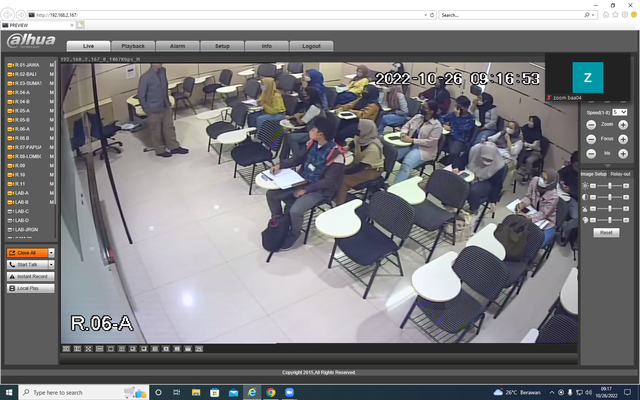Toggle the M stream type for R.09
The width and height of the screenshot is (640, 400).
[51, 166]
